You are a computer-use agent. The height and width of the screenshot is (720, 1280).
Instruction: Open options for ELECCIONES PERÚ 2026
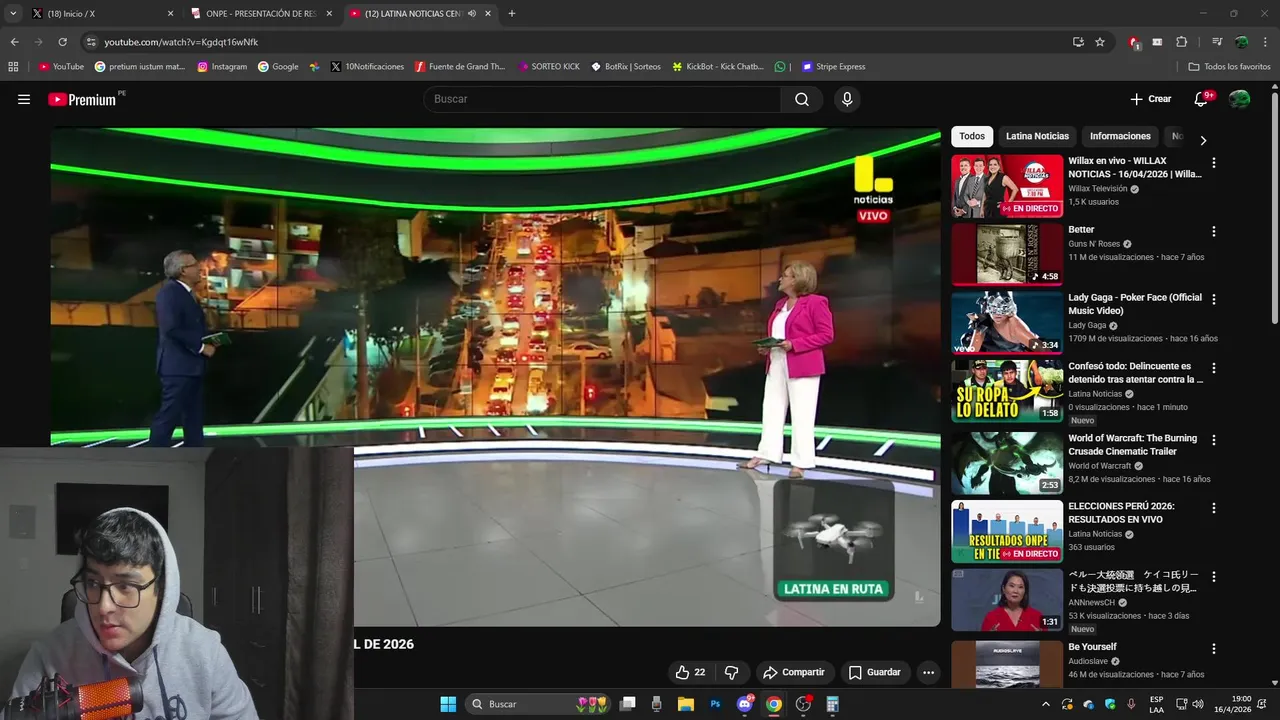click(1214, 508)
